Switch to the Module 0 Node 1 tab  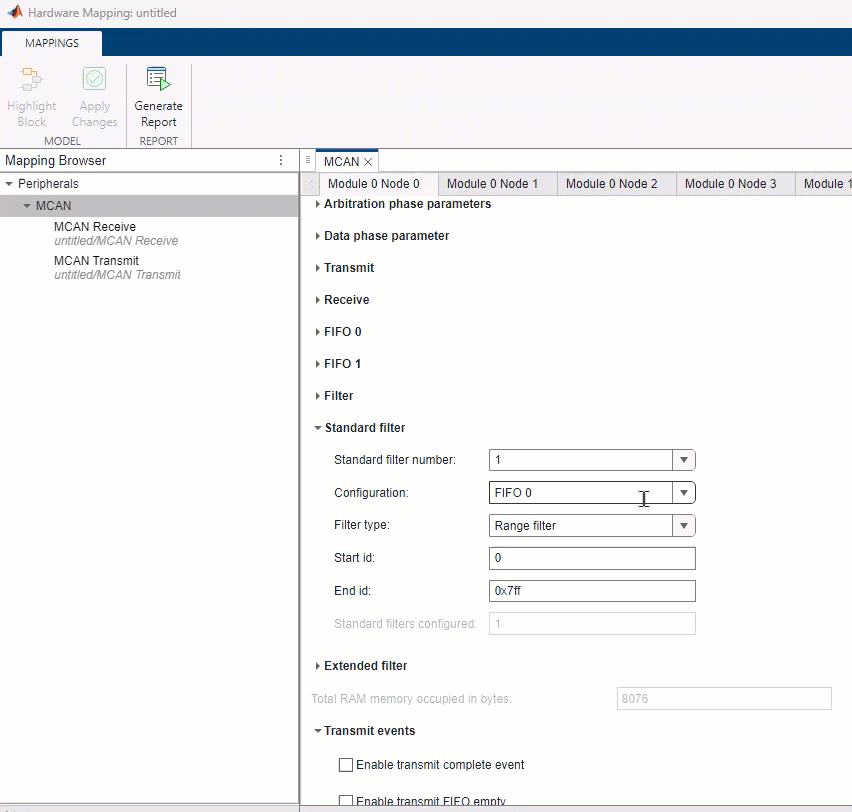point(496,183)
